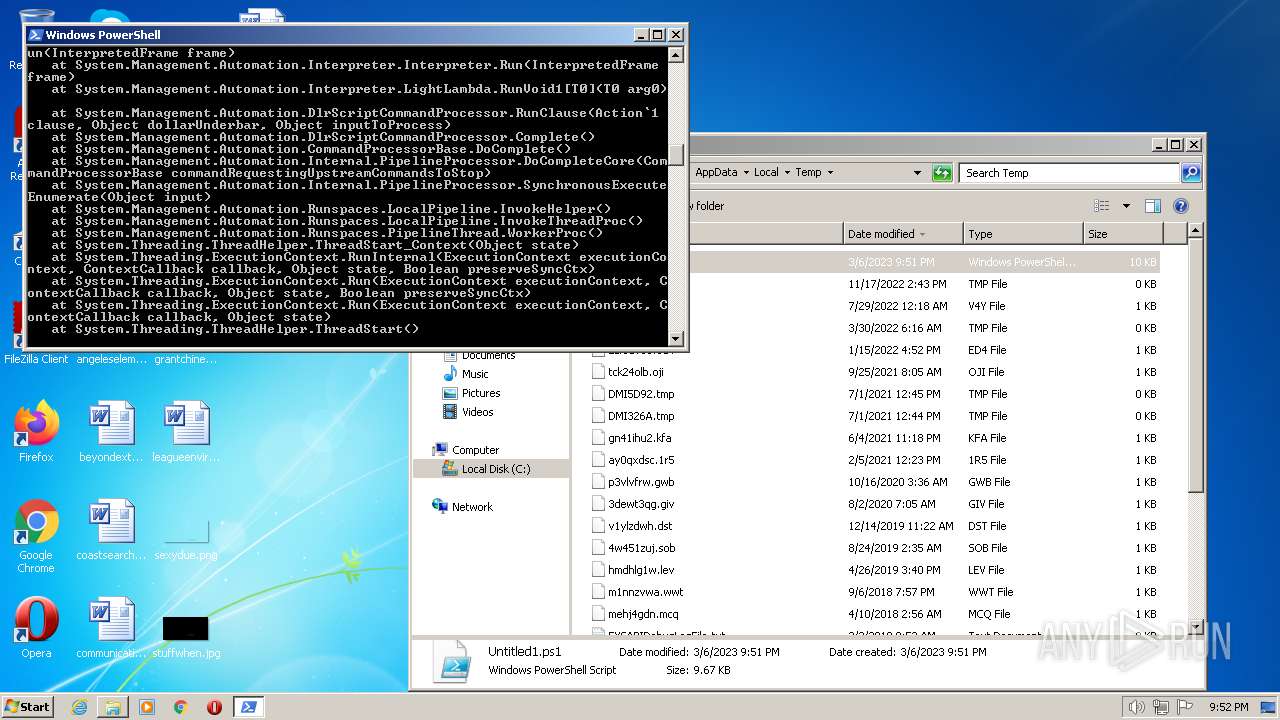Open Firefox desktop shortcut
1280x720 pixels.
point(36,432)
